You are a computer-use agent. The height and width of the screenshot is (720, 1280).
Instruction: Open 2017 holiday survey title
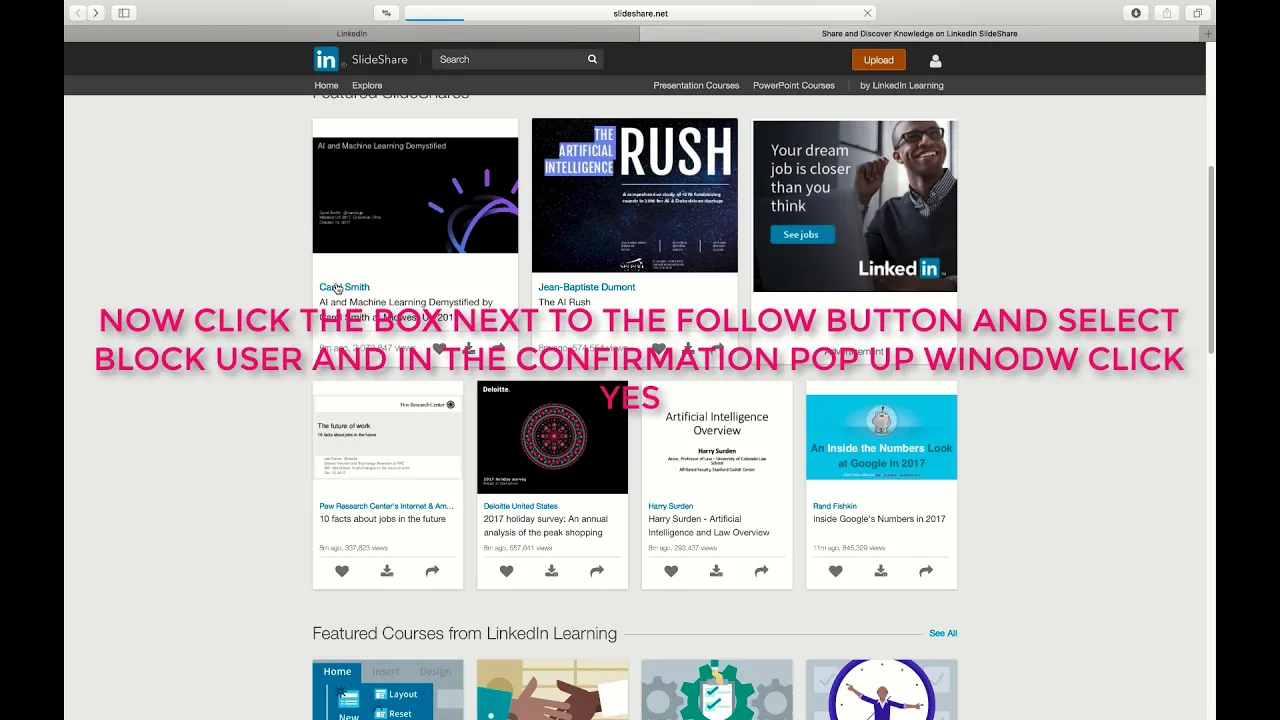click(x=545, y=526)
